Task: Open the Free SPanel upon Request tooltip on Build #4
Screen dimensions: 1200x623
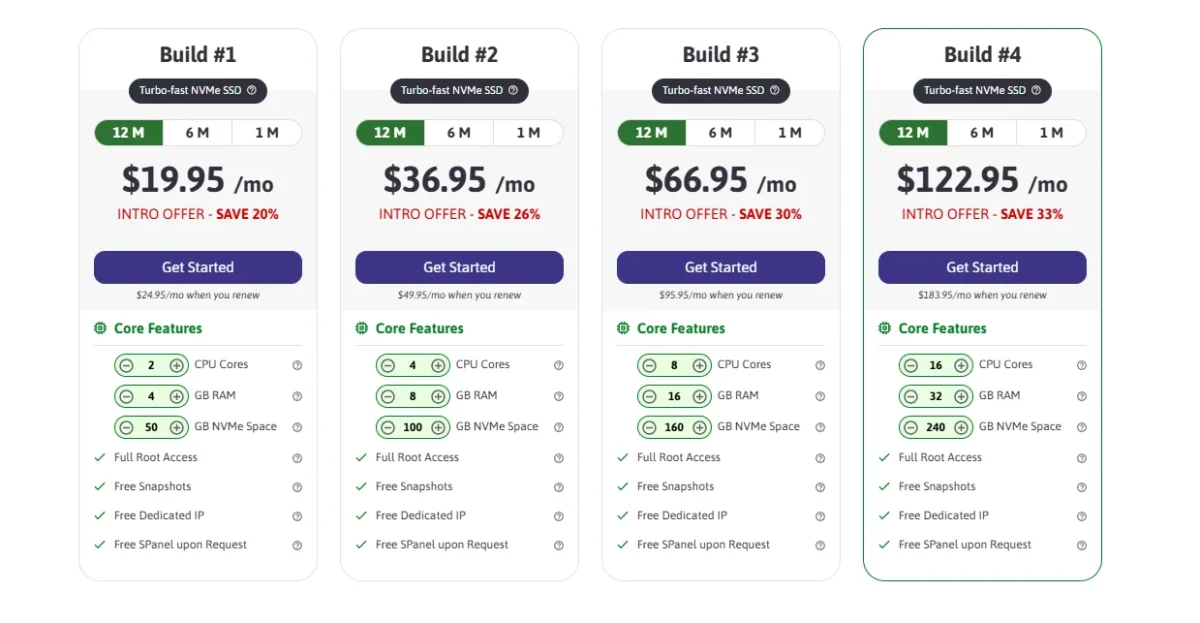Action: click(x=1081, y=545)
